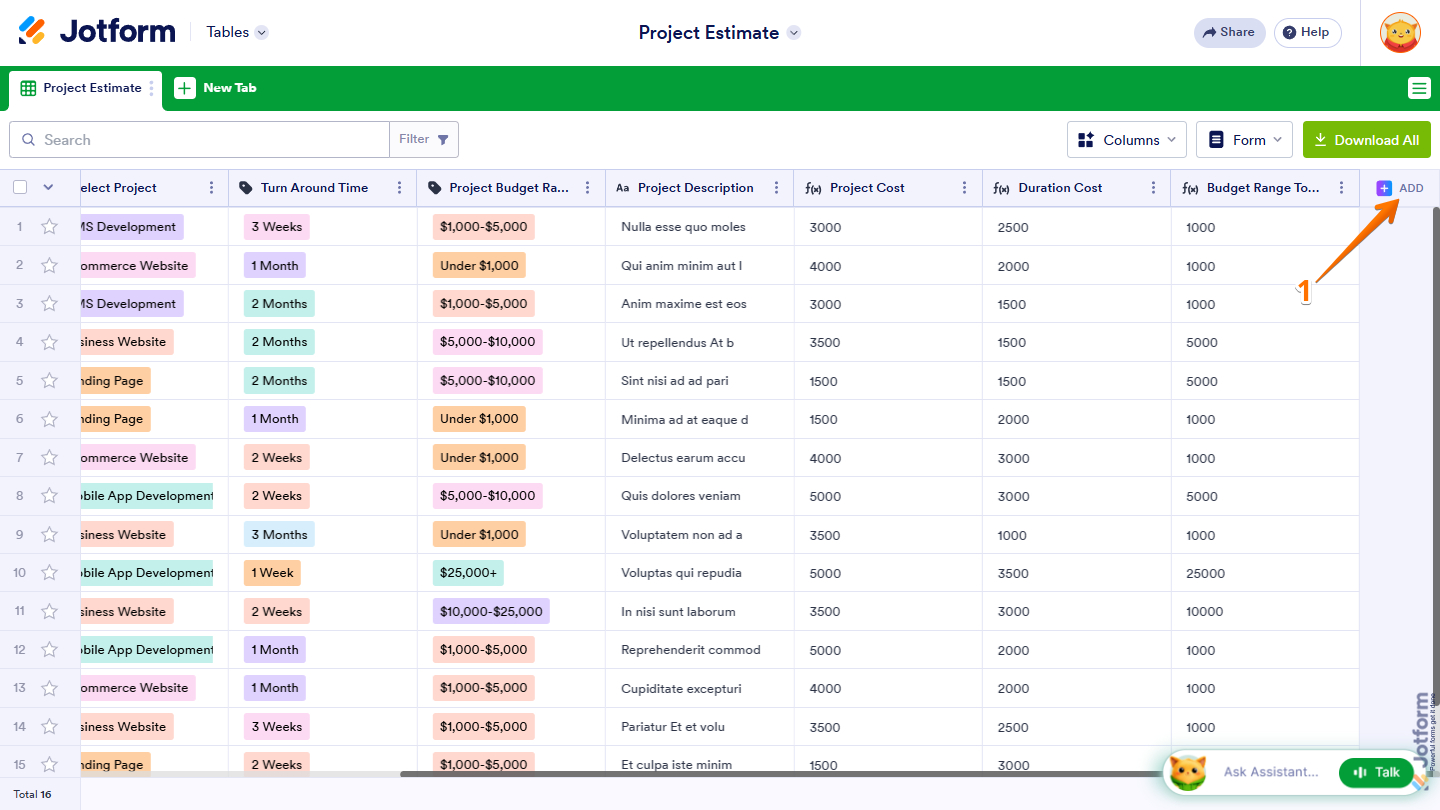This screenshot has width=1440, height=810.
Task: Star row 2
Action: point(49,266)
